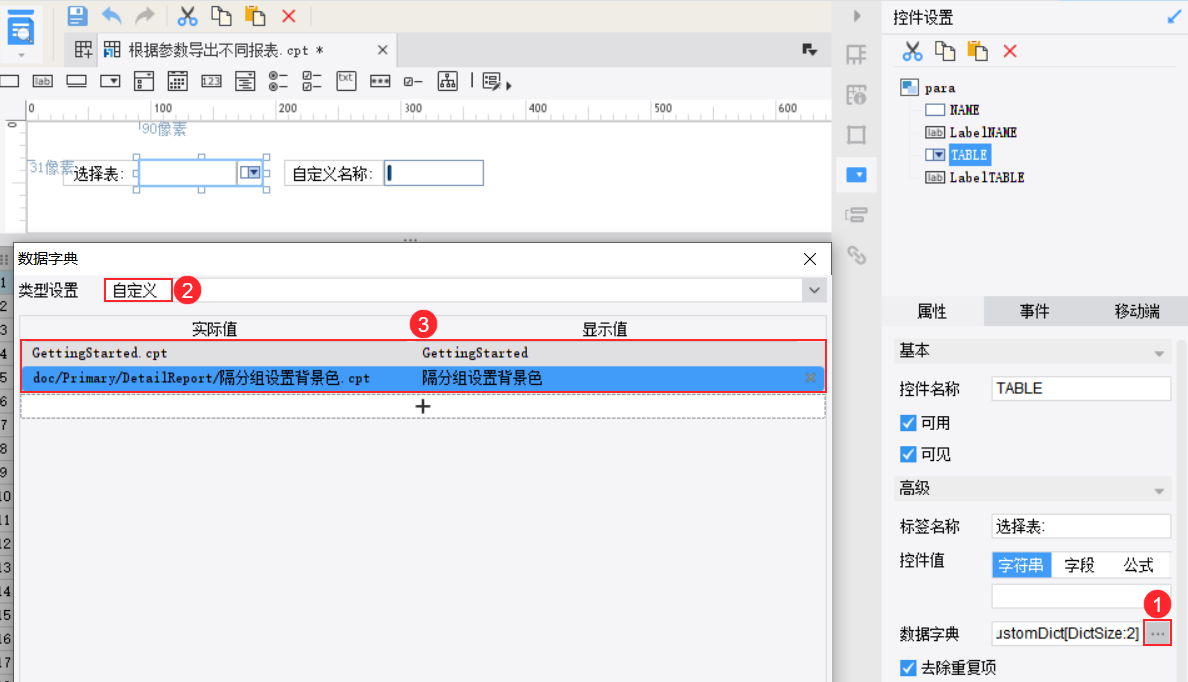The image size is (1188, 682).
Task: Open the cell element sidebar icon
Action: point(856,55)
